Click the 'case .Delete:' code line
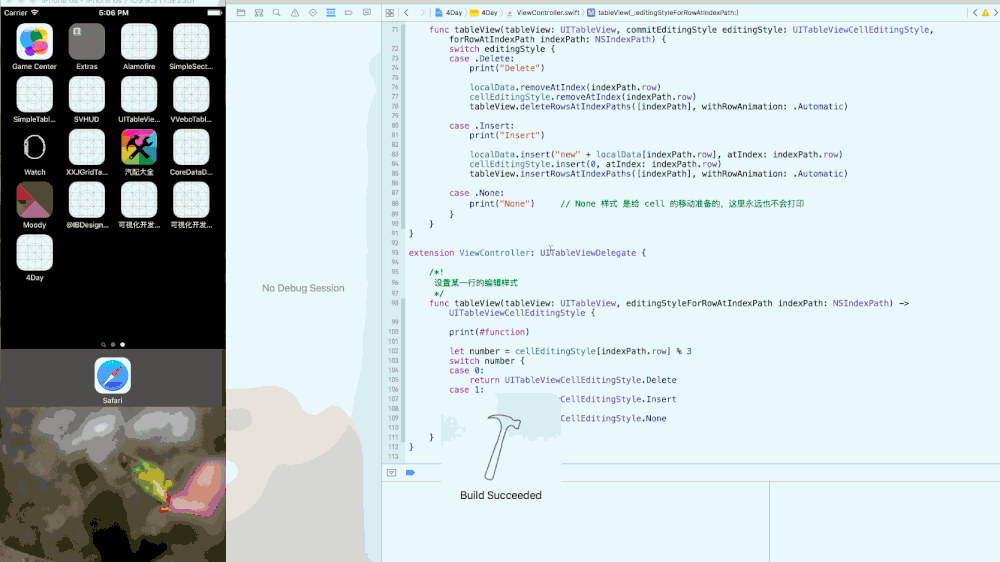The image size is (1000, 562). pos(482,59)
